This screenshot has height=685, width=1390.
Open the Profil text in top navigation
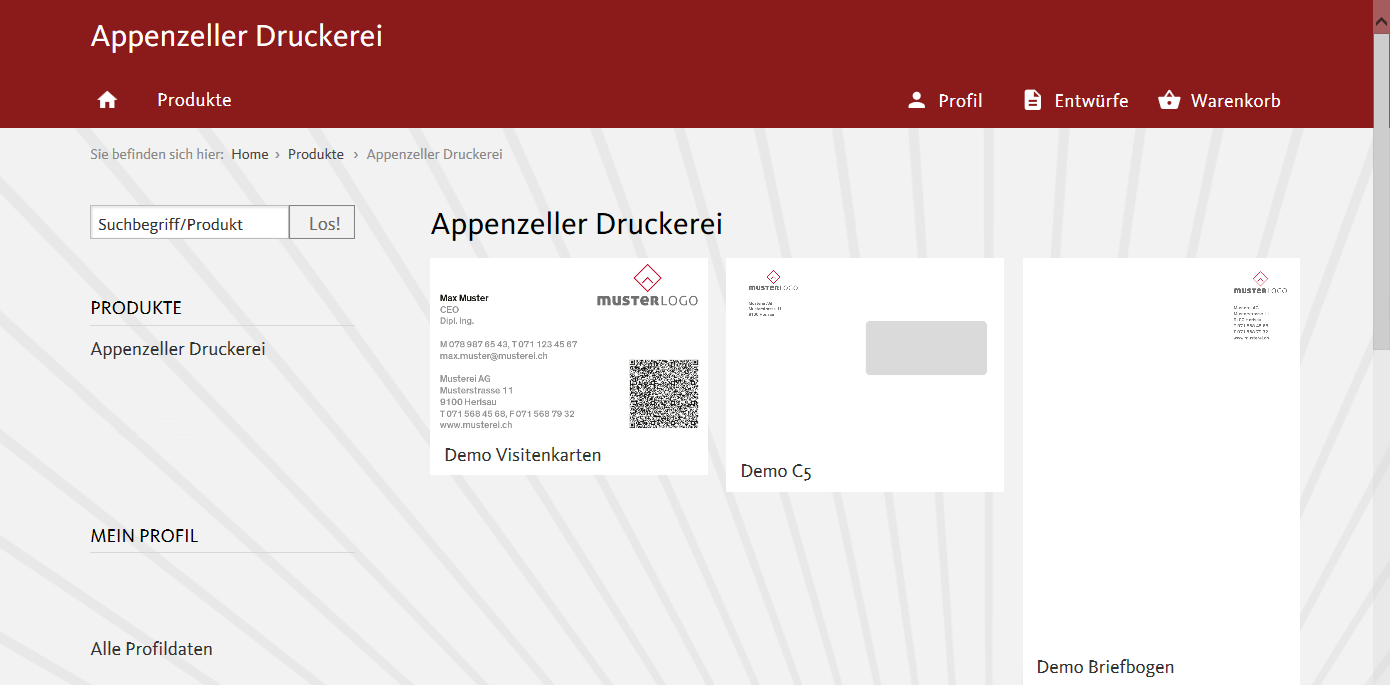point(960,101)
